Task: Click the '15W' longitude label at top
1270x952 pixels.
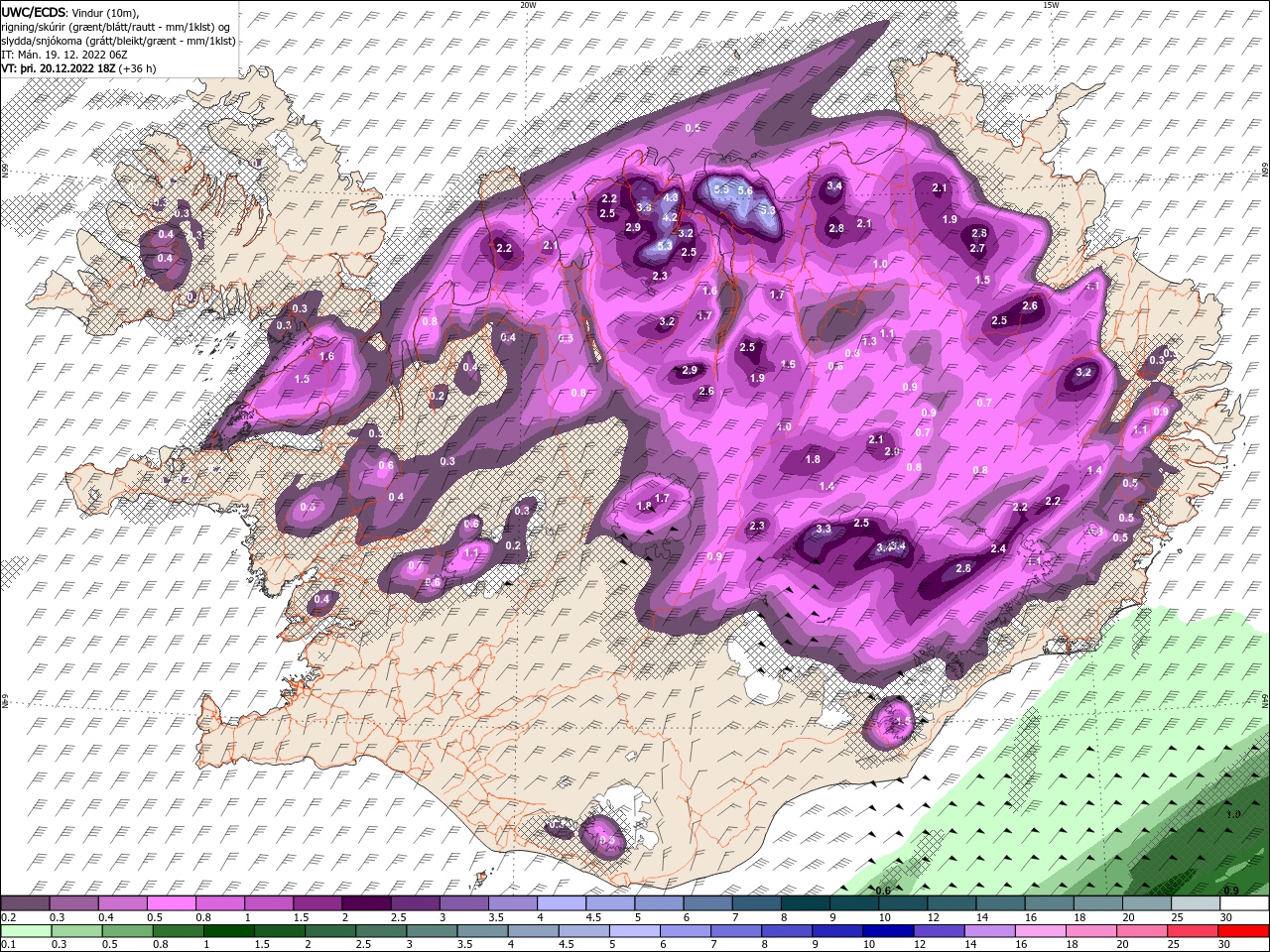Action: (1051, 5)
